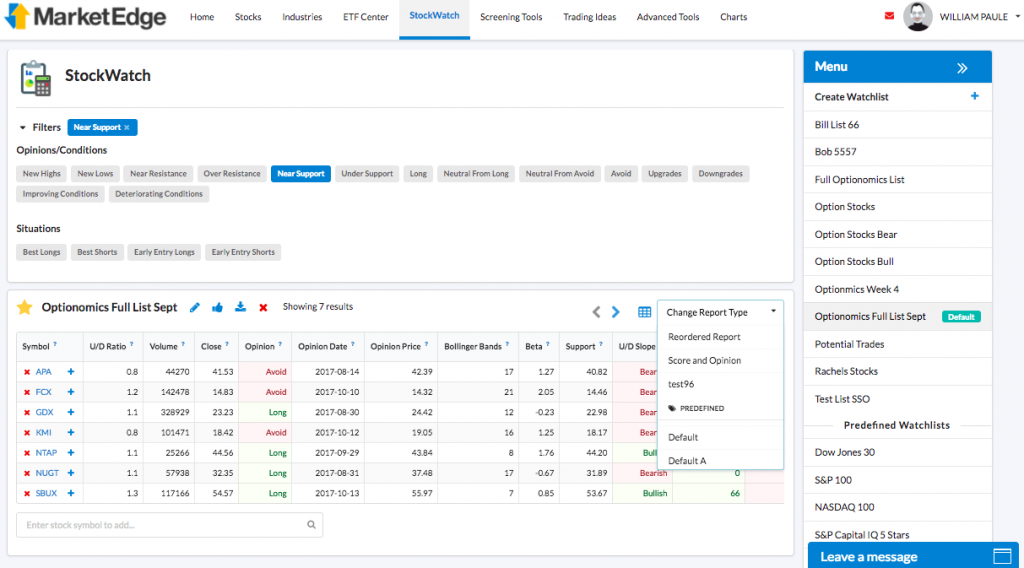Open the Screening Tools nav tab

(511, 17)
